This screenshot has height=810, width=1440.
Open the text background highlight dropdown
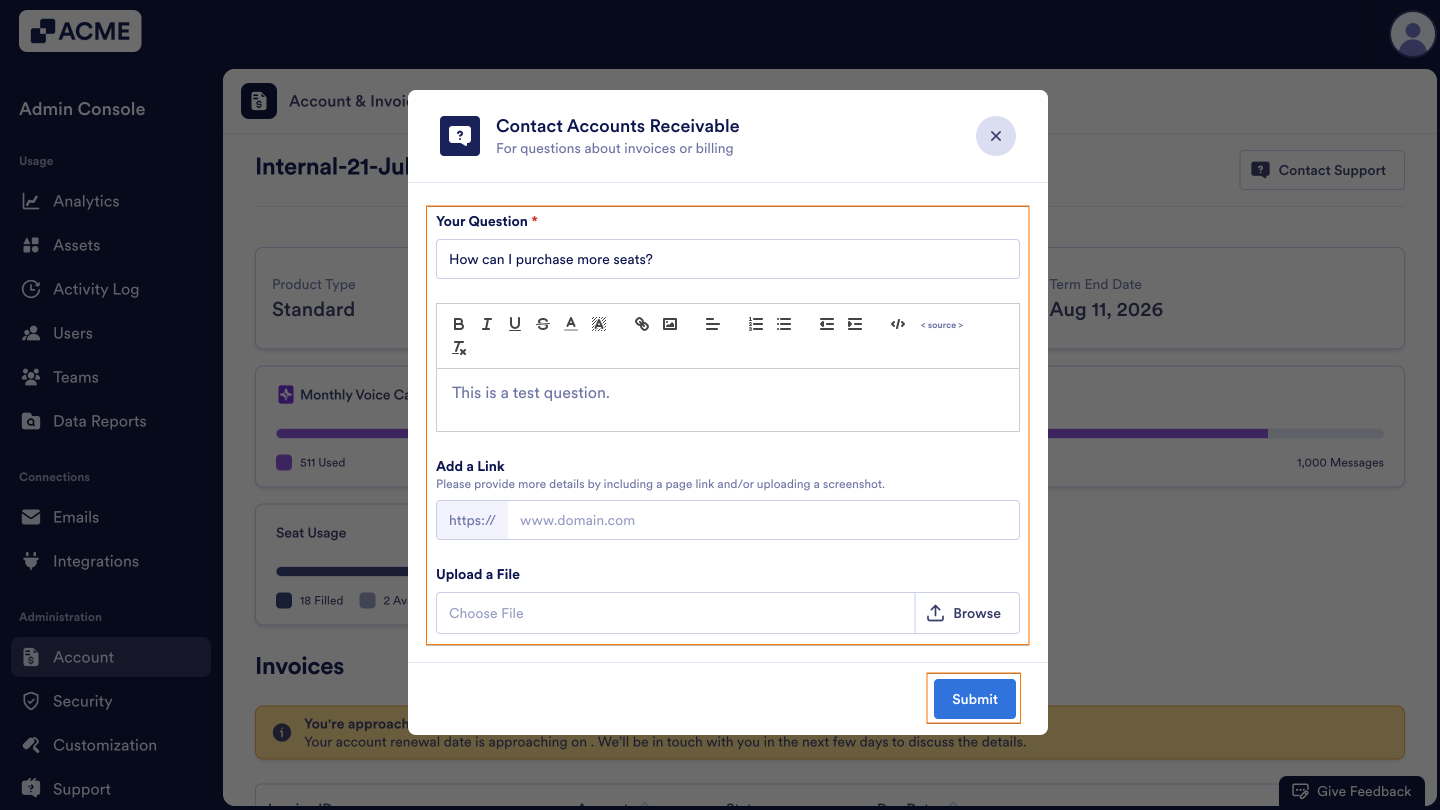(x=599, y=324)
